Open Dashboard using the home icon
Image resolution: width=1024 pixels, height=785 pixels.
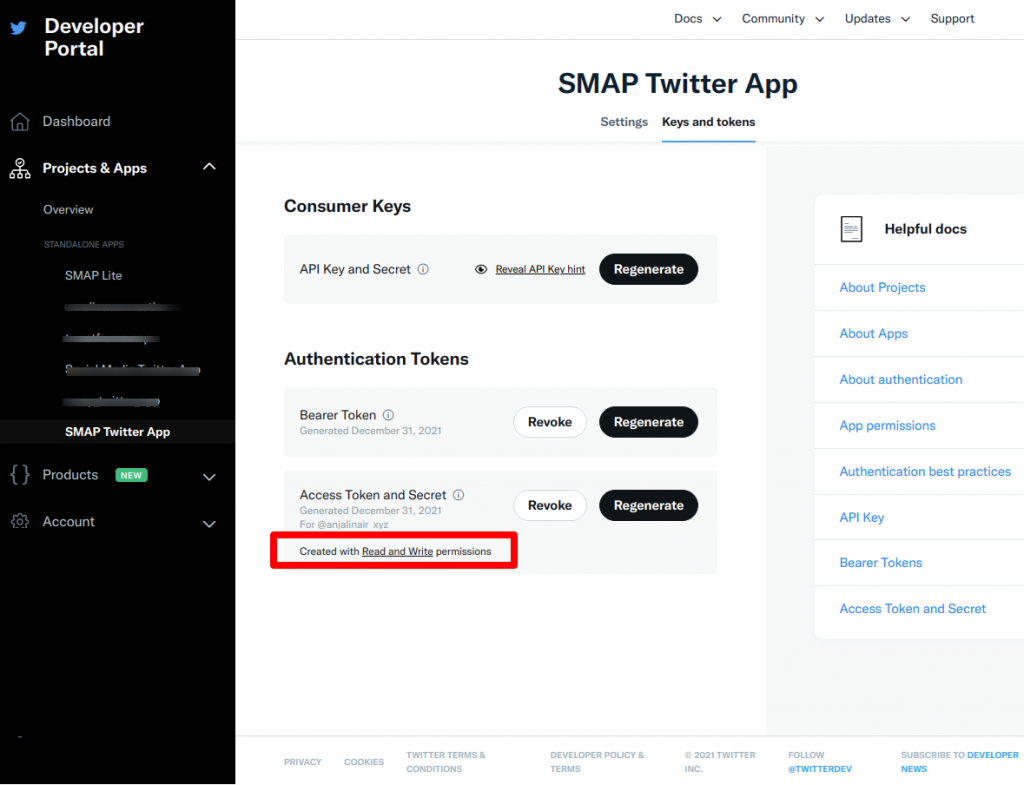tap(20, 121)
